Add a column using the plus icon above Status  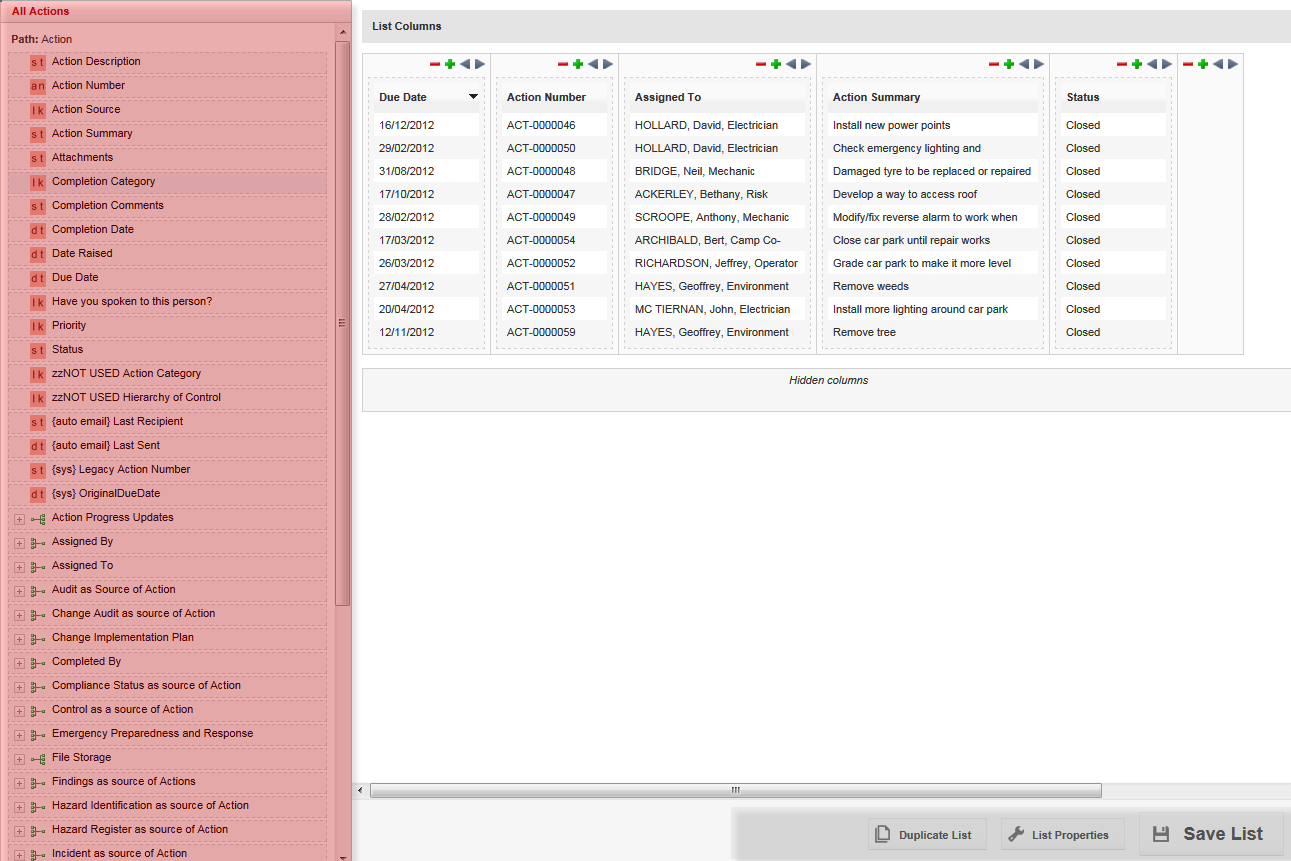point(1135,63)
